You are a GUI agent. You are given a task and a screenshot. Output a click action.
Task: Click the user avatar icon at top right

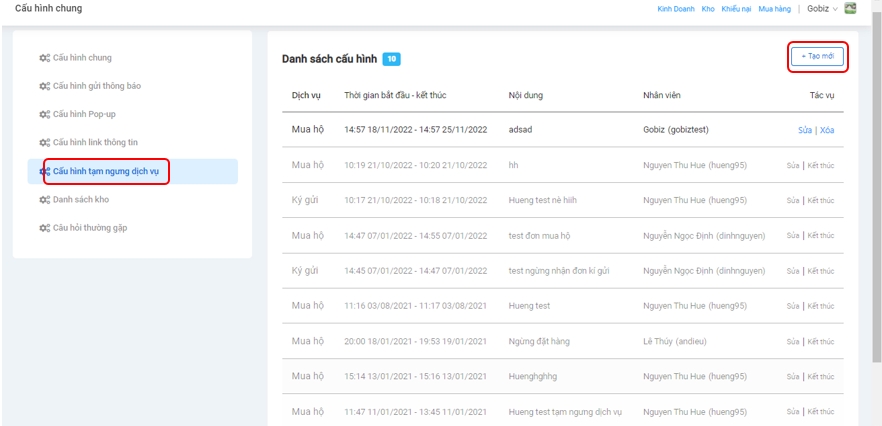coord(851,9)
